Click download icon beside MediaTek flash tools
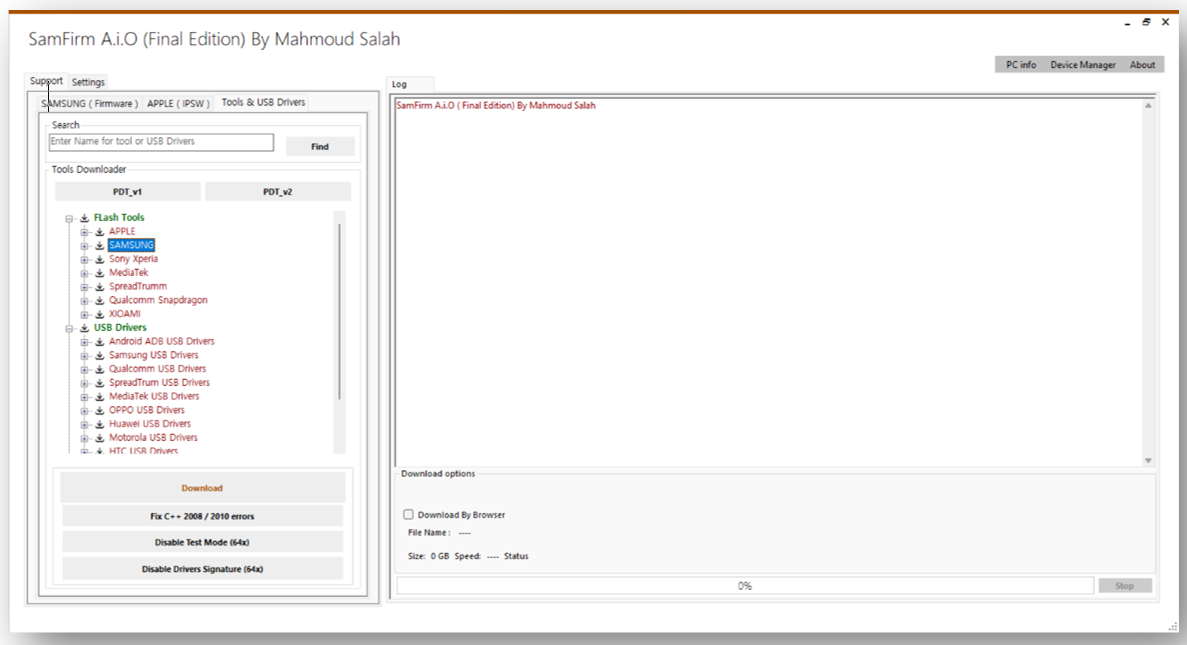The image size is (1187, 645). tap(99, 273)
